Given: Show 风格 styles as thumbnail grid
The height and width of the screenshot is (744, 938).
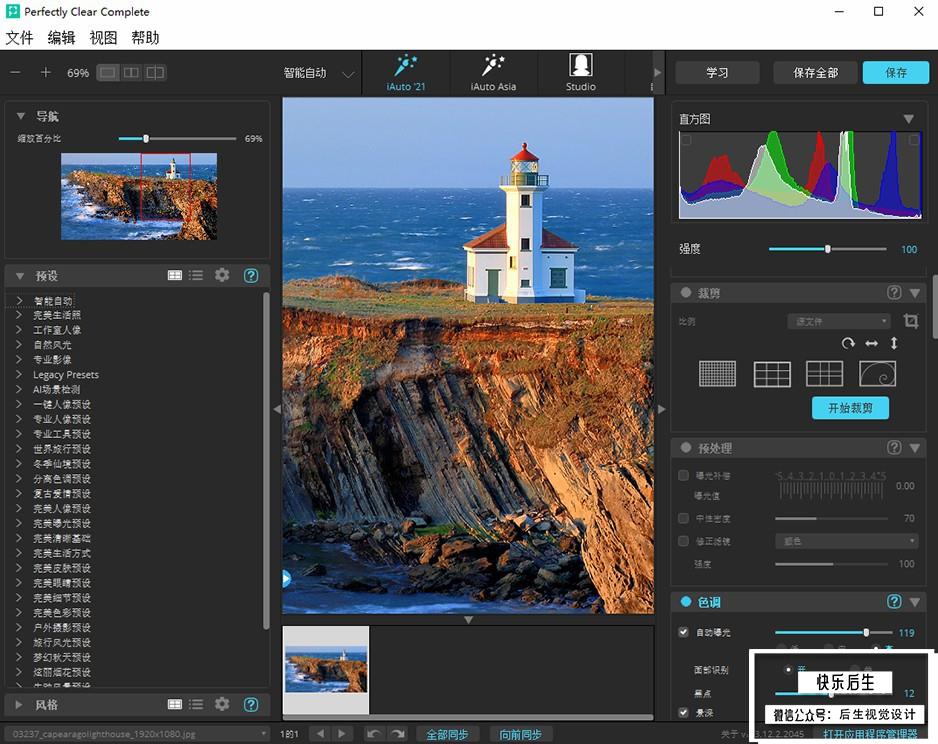Looking at the screenshot, I should 175,704.
